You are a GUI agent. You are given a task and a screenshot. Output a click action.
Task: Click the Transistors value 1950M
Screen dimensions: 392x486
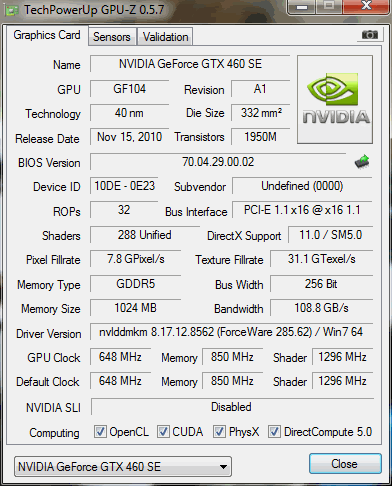[260, 137]
